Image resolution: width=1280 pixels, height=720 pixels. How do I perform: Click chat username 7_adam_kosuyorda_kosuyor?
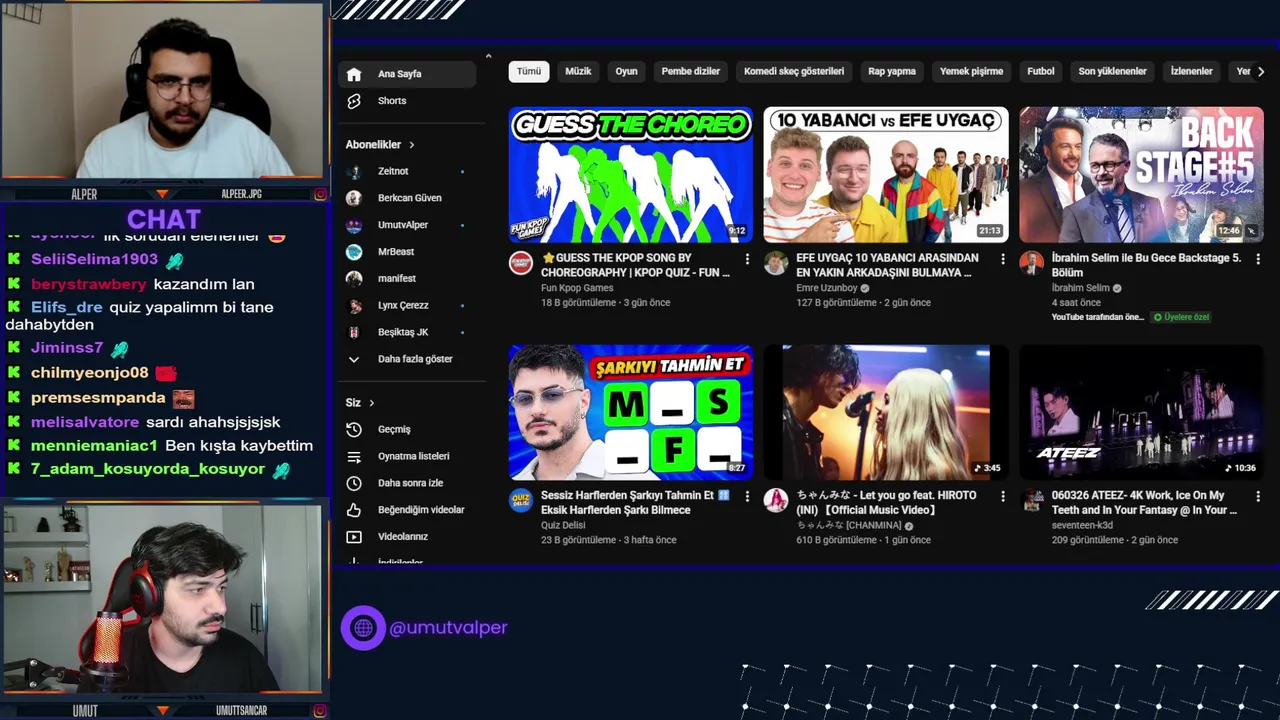[148, 469]
